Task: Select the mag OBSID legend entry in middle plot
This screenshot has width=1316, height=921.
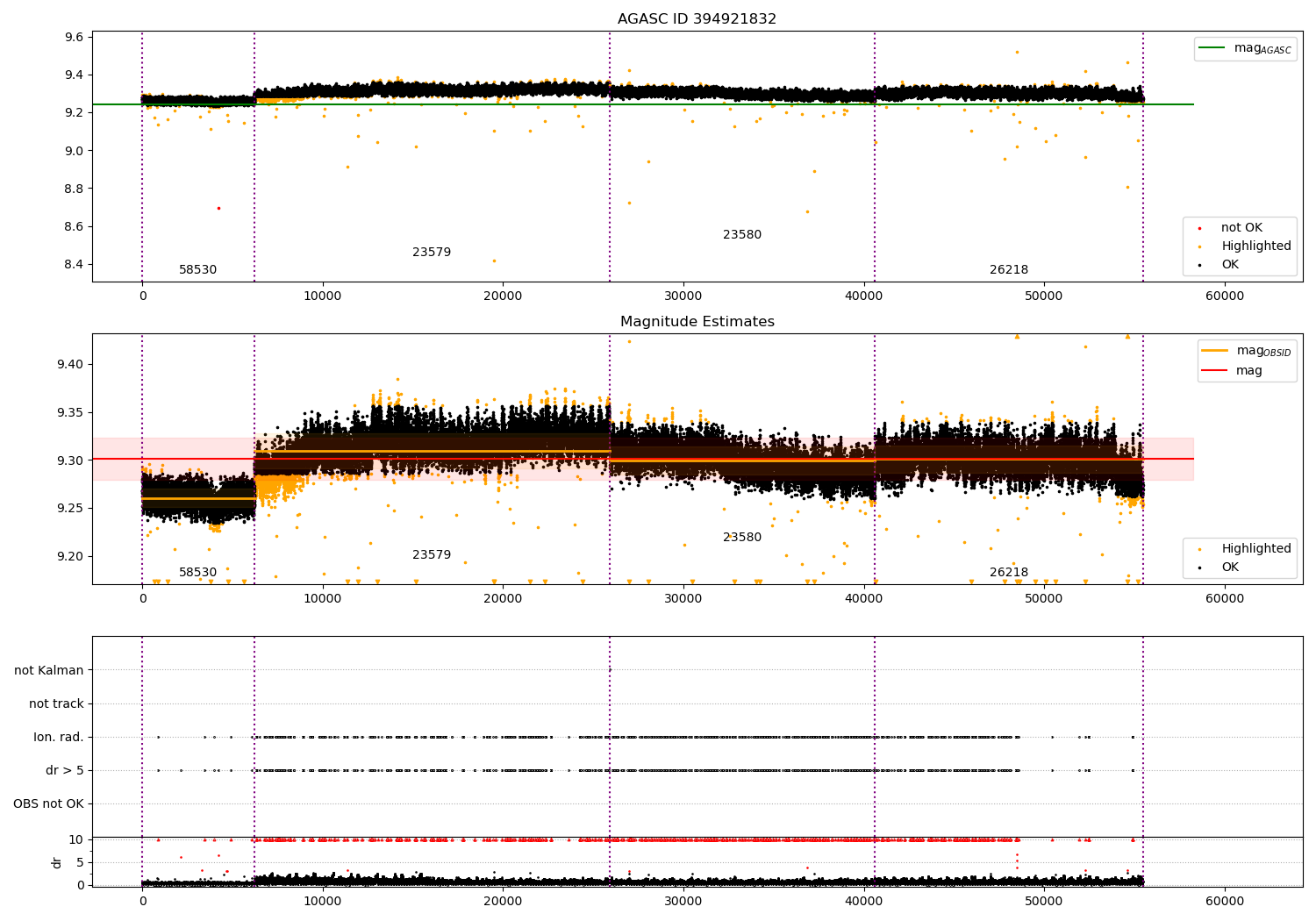Action: coord(1247,351)
